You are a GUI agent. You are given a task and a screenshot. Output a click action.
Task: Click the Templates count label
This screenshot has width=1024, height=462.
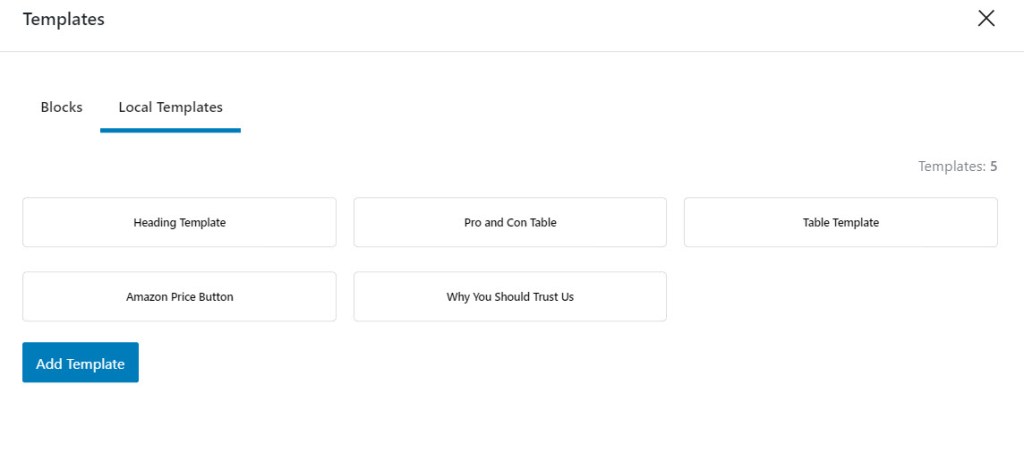tap(957, 166)
